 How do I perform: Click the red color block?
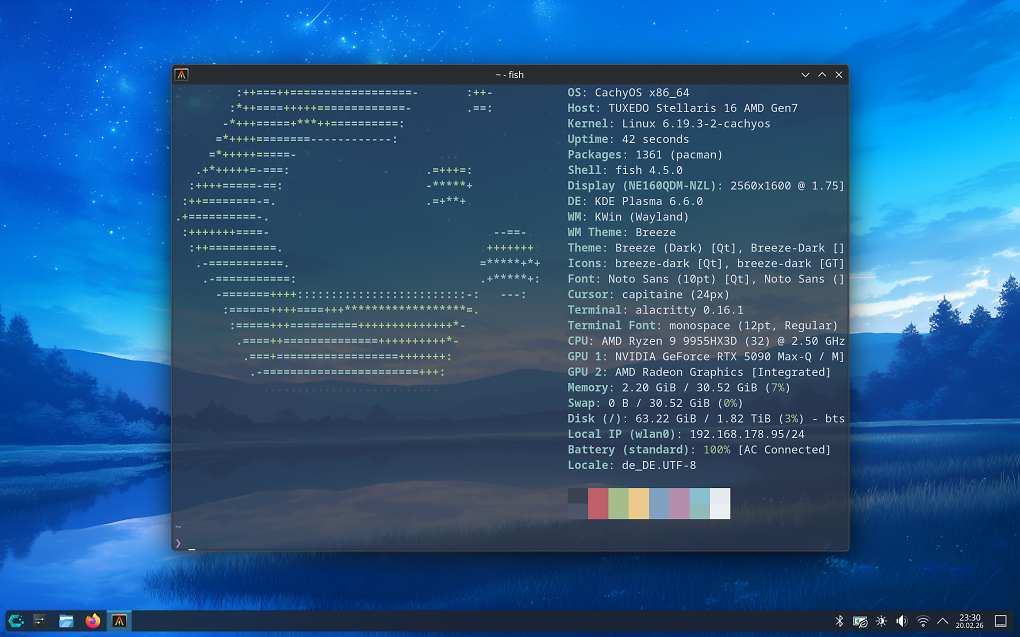pyautogui.click(x=598, y=504)
